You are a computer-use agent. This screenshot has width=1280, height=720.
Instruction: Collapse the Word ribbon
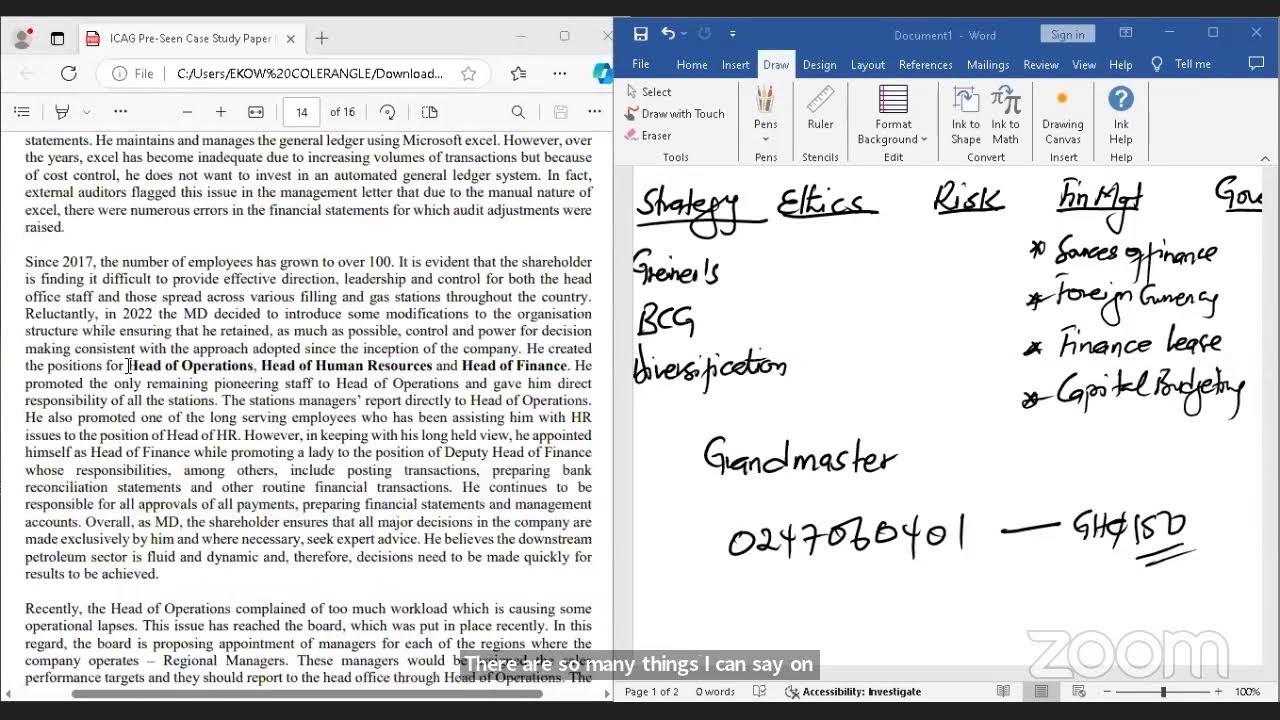(x=1265, y=158)
